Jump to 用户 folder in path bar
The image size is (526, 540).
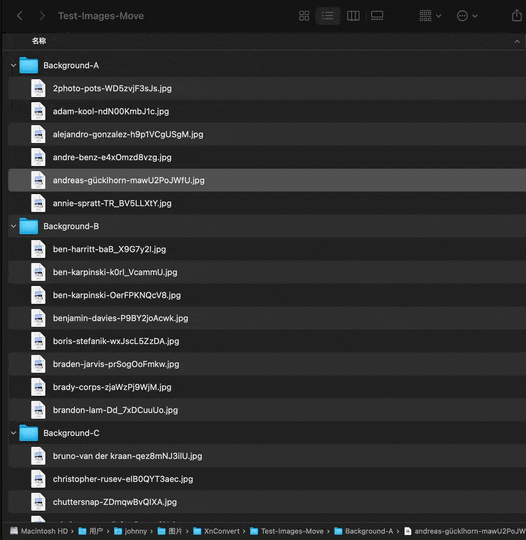91,531
